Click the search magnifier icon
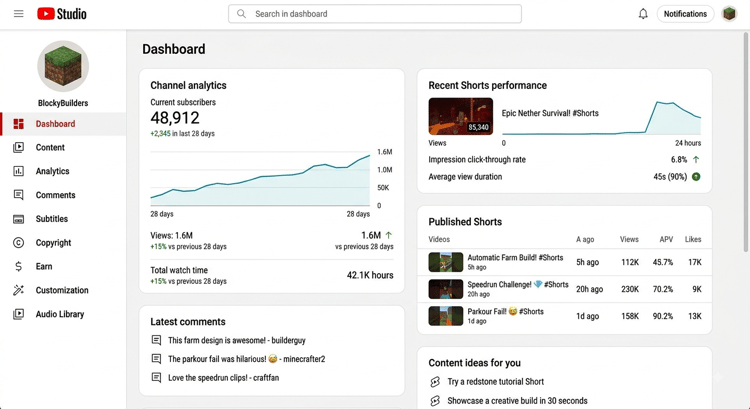 tap(242, 14)
